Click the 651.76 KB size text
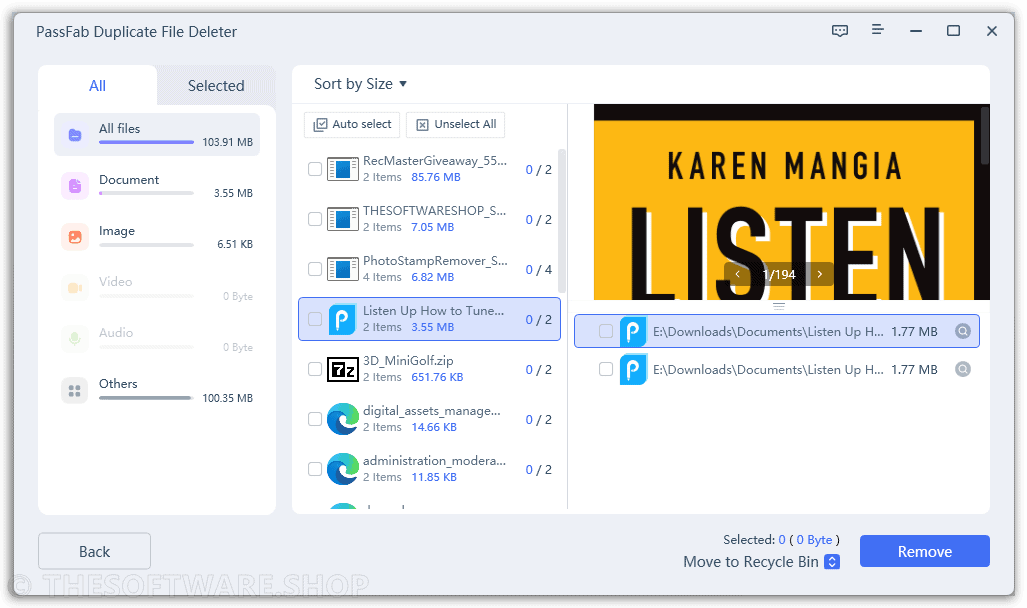1027x608 pixels. (437, 377)
